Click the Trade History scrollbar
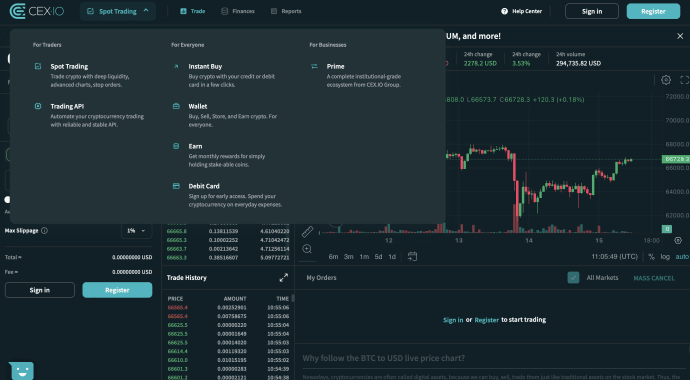The width and height of the screenshot is (690, 380). coord(293,299)
